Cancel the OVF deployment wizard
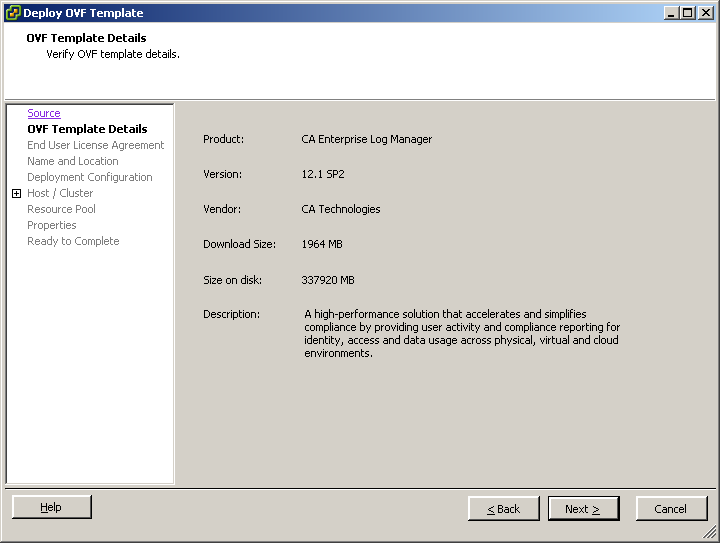This screenshot has height=543, width=720. [670, 509]
